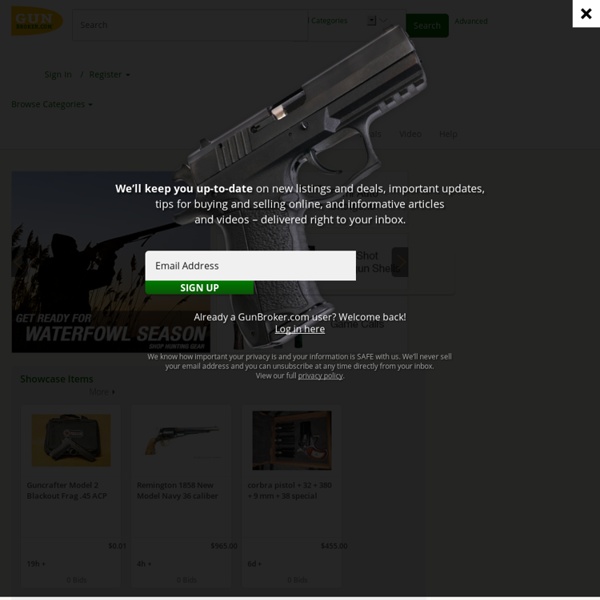Open the All Categories dropdown
The width and height of the screenshot is (600, 600).
pos(347,21)
